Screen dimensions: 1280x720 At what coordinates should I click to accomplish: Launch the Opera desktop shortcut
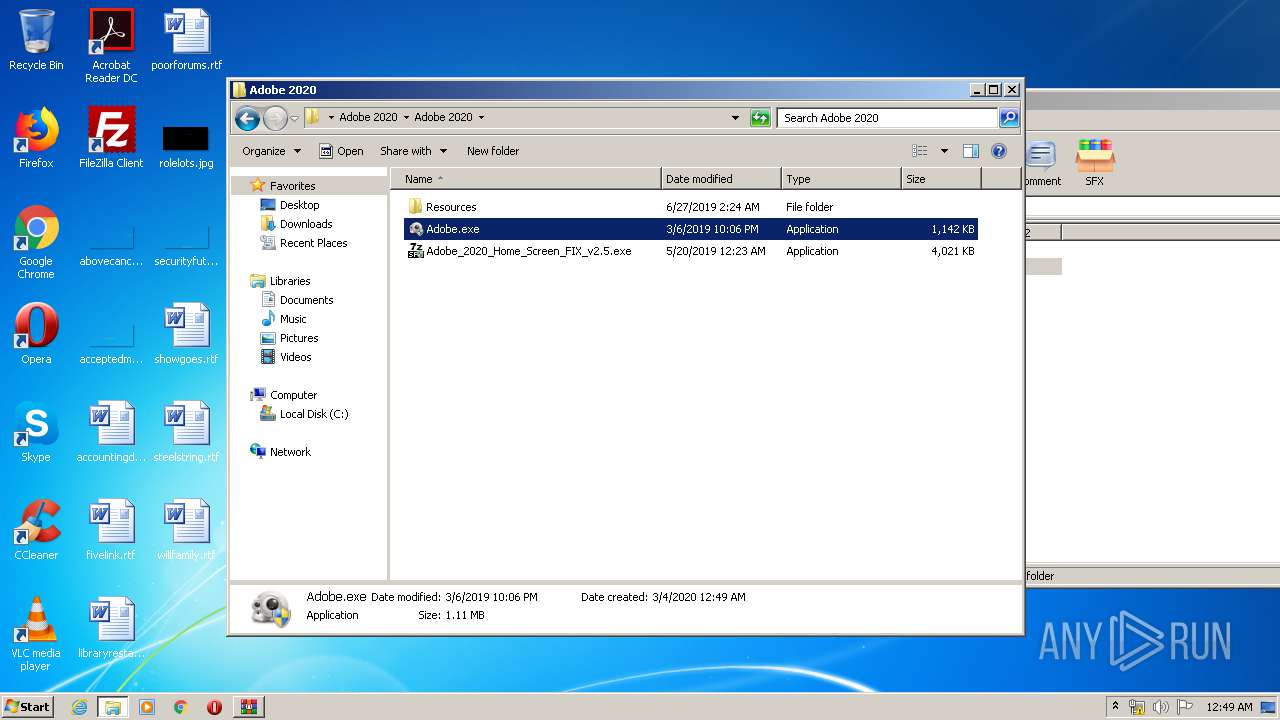click(x=36, y=334)
